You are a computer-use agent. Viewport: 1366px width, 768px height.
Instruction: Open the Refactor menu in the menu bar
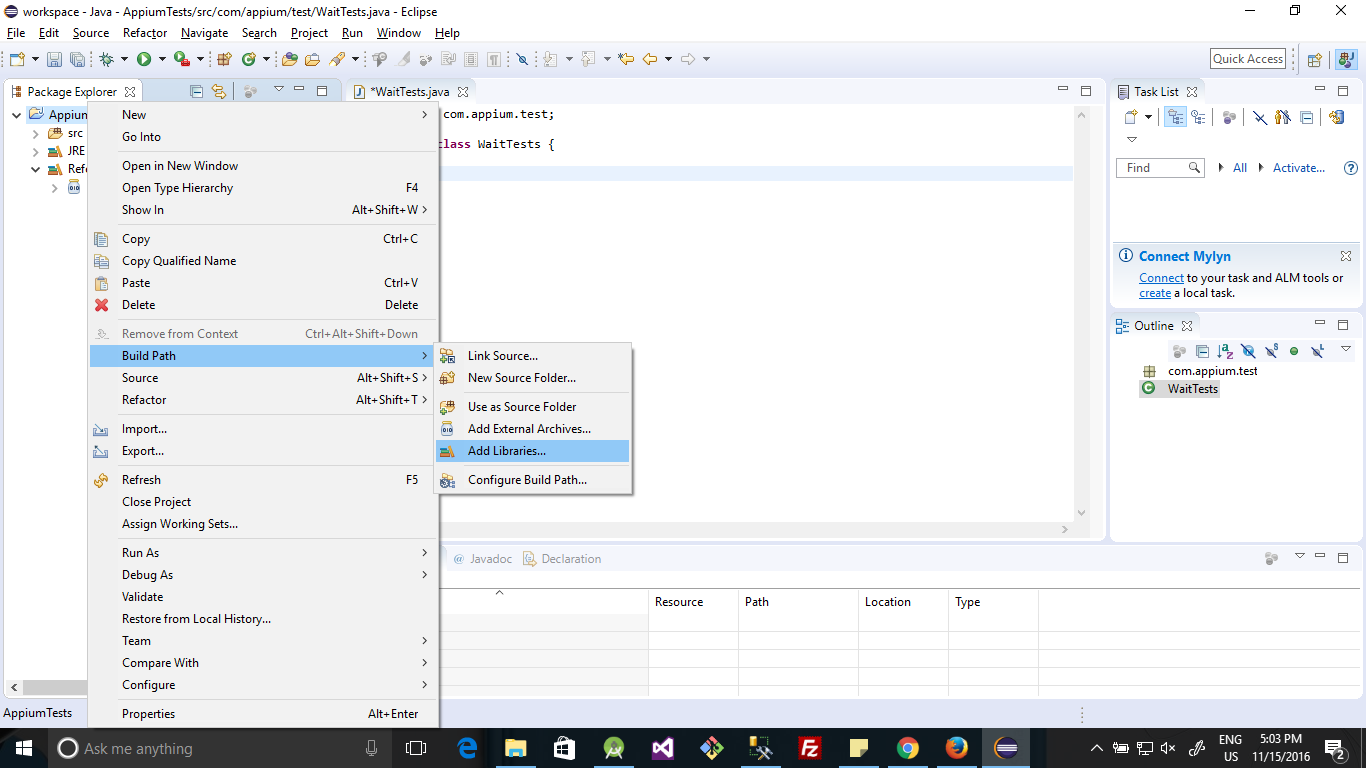145,33
